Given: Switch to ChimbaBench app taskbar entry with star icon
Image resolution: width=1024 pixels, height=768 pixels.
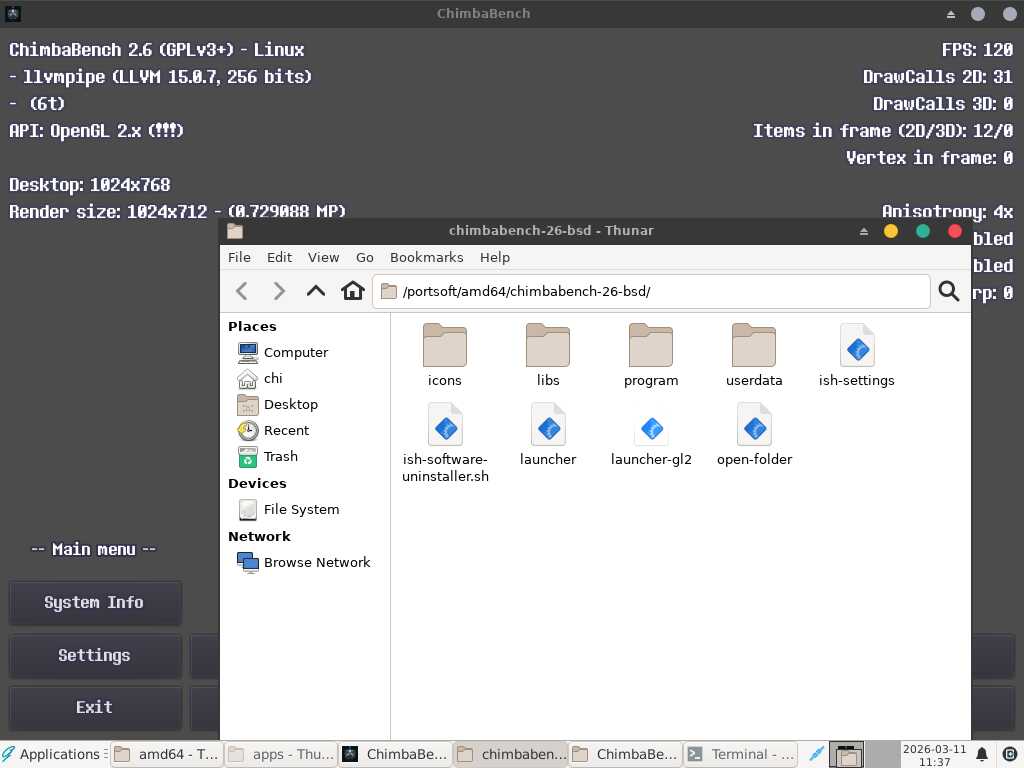Looking at the screenshot, I should click(396, 754).
